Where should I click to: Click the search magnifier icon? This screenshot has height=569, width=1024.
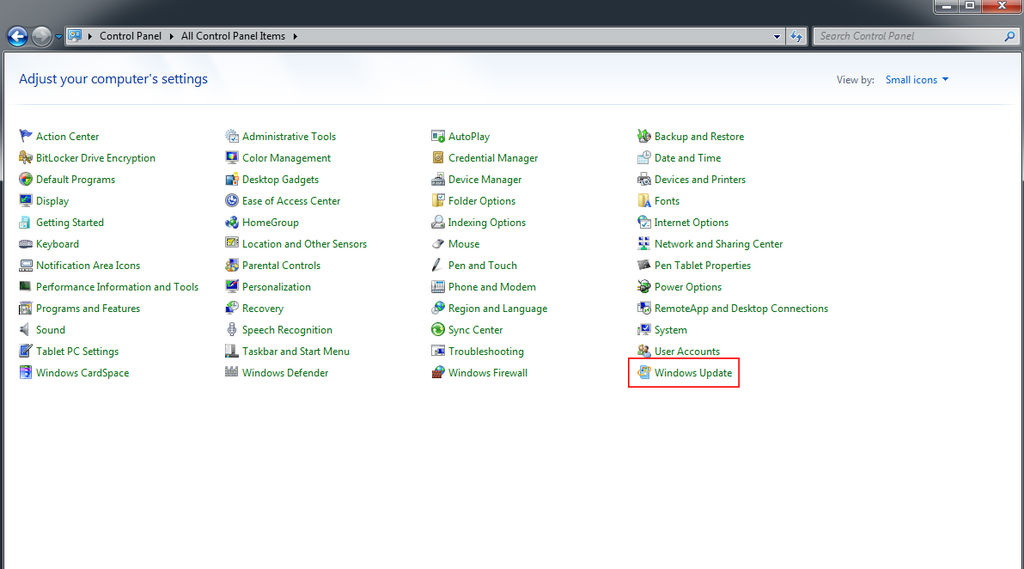(x=1010, y=37)
